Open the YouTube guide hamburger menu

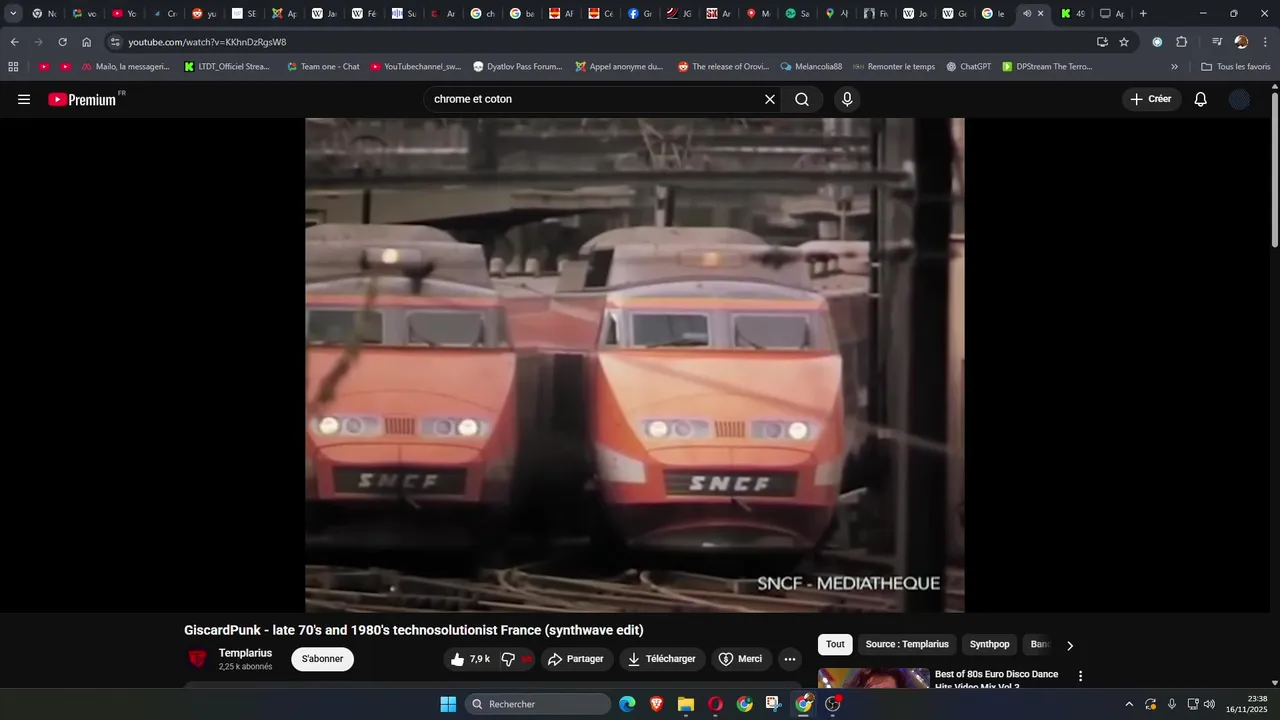(x=24, y=100)
